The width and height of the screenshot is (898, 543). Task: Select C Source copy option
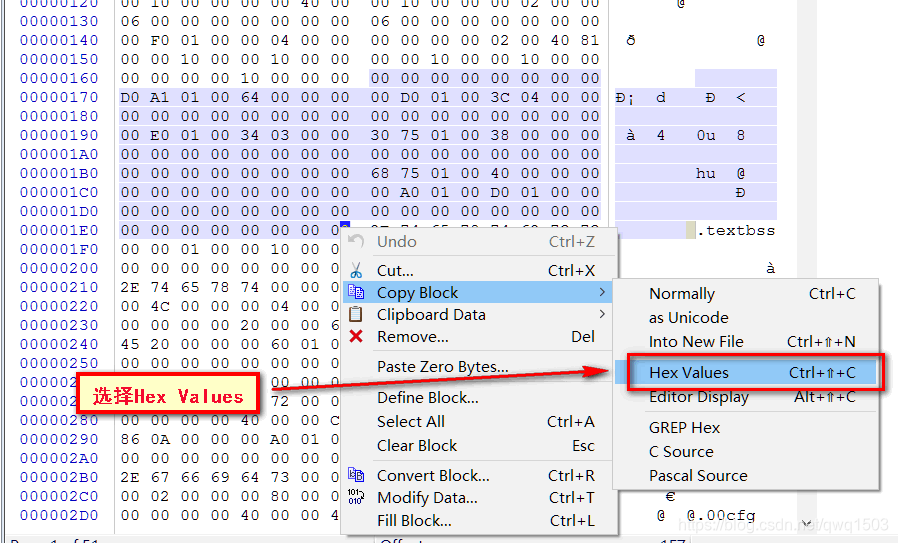point(746,452)
